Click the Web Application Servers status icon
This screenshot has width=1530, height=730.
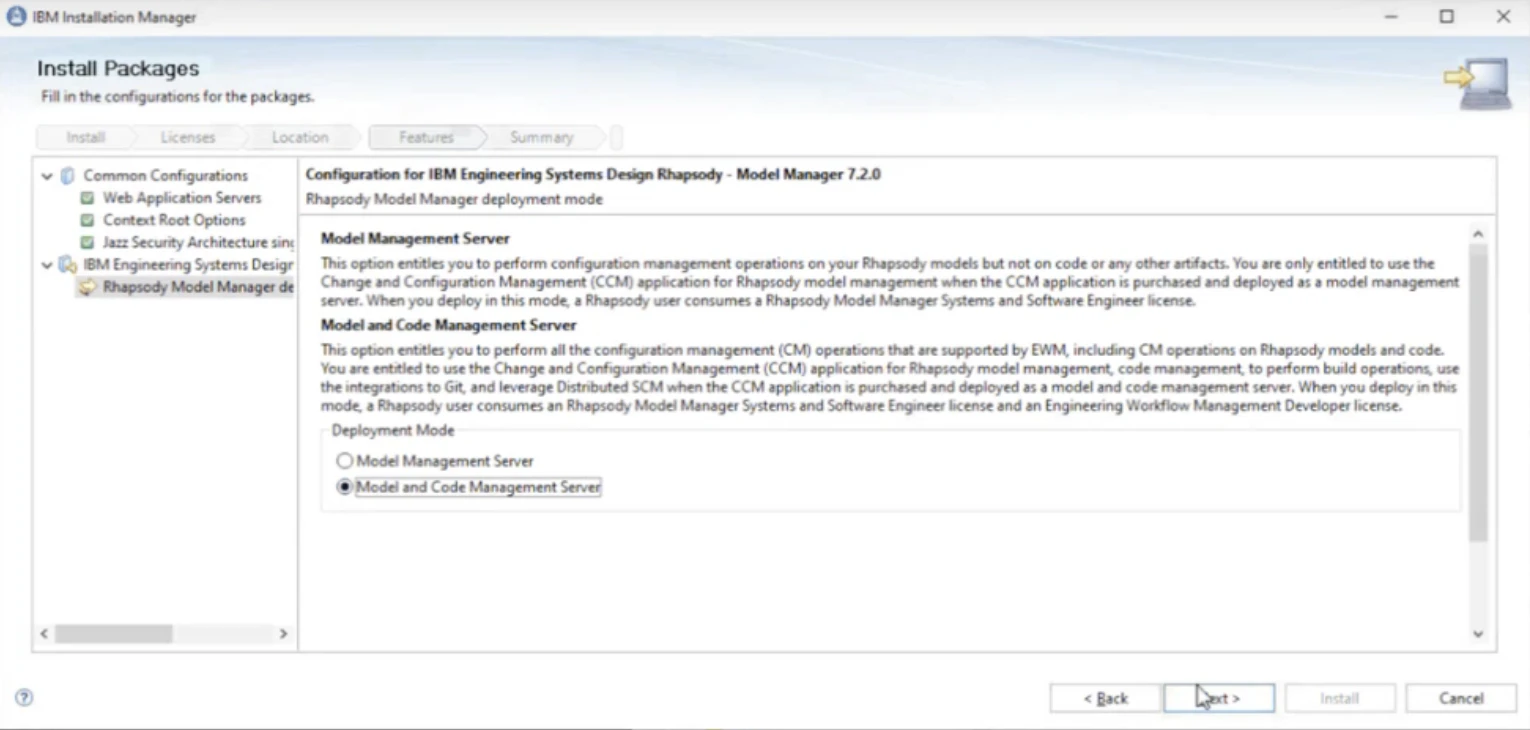click(87, 198)
